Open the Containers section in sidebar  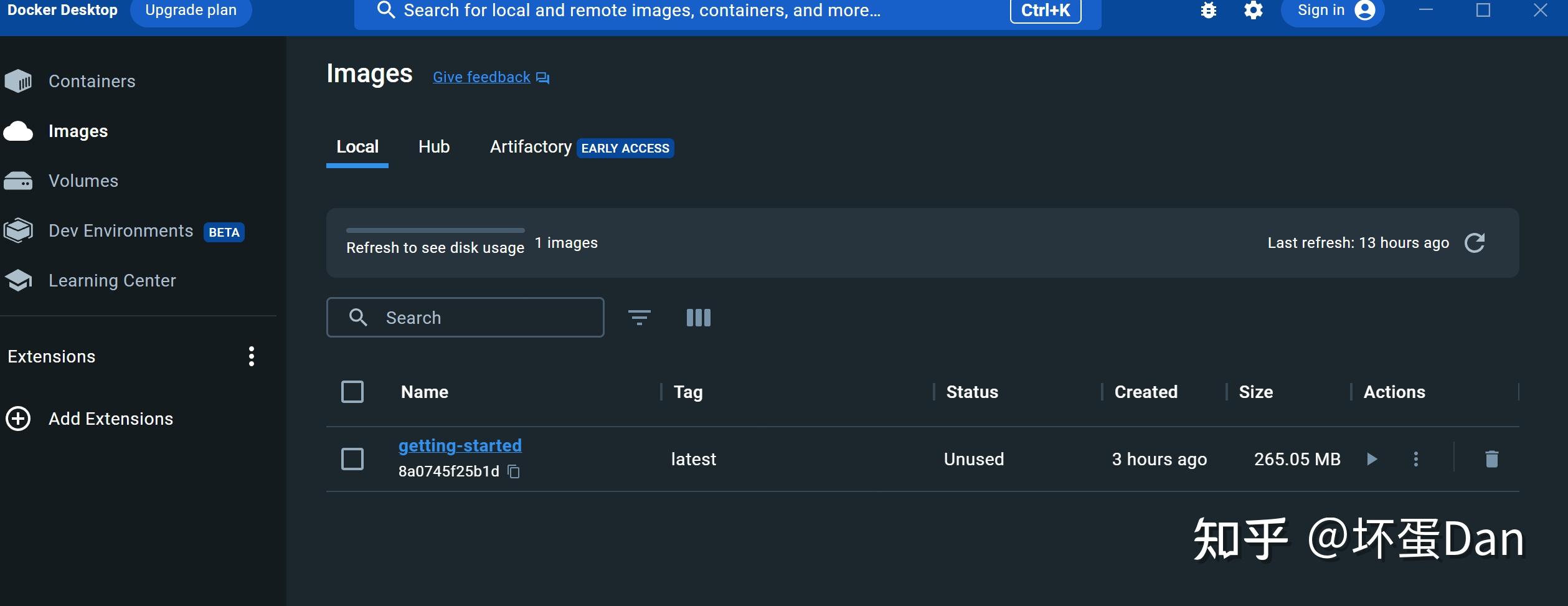92,81
